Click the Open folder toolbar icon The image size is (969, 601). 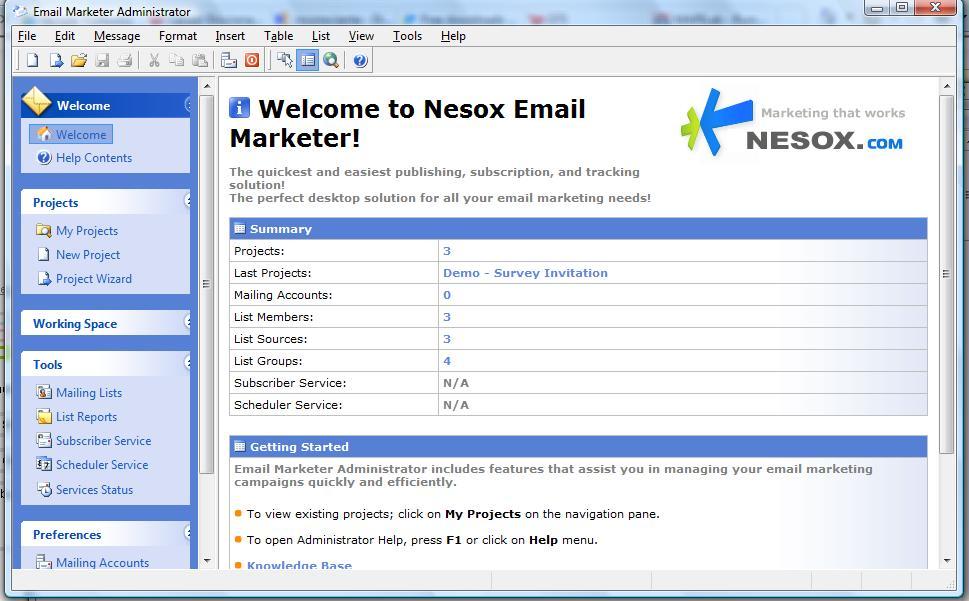(78, 60)
